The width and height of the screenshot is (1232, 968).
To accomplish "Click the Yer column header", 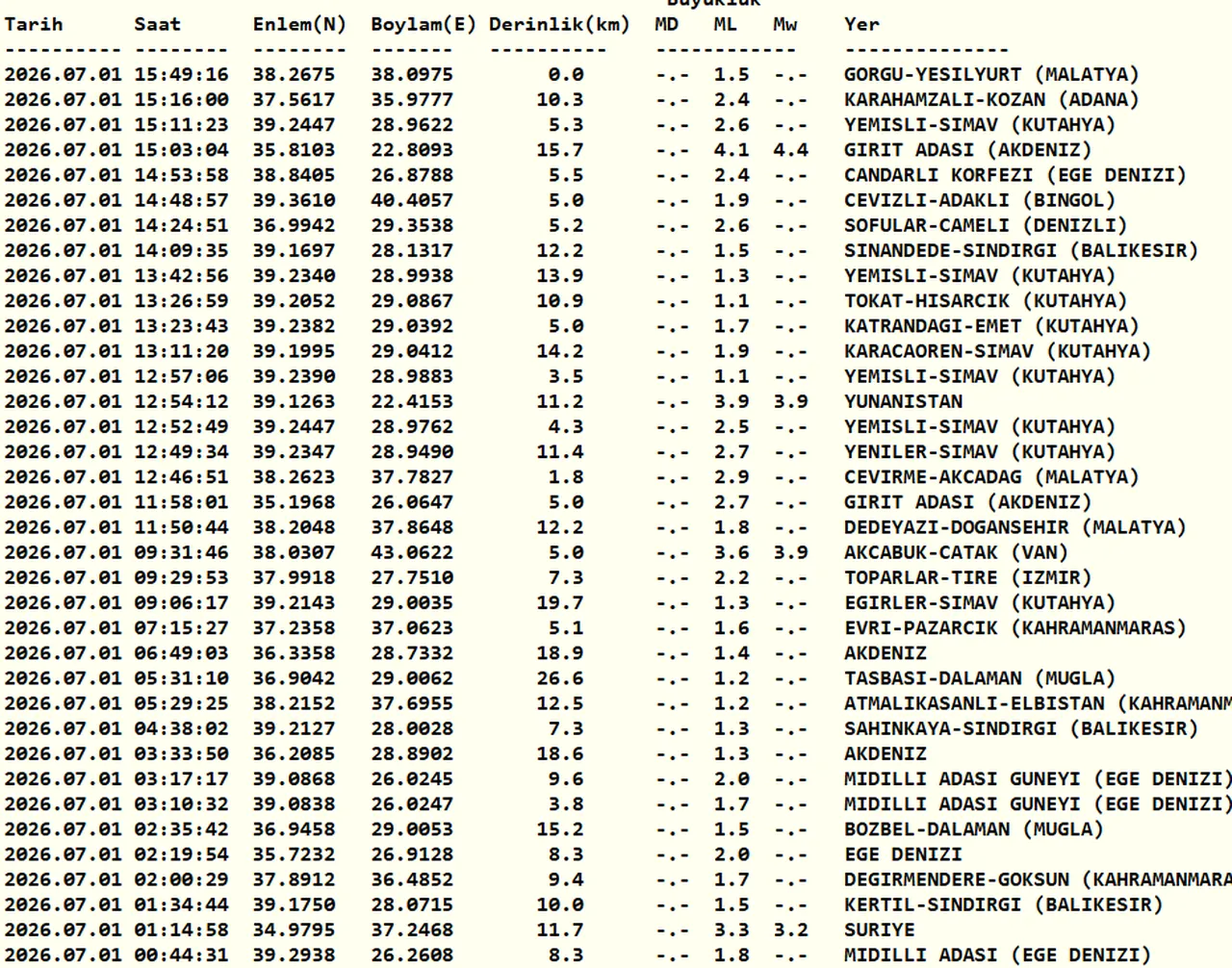I will (861, 24).
